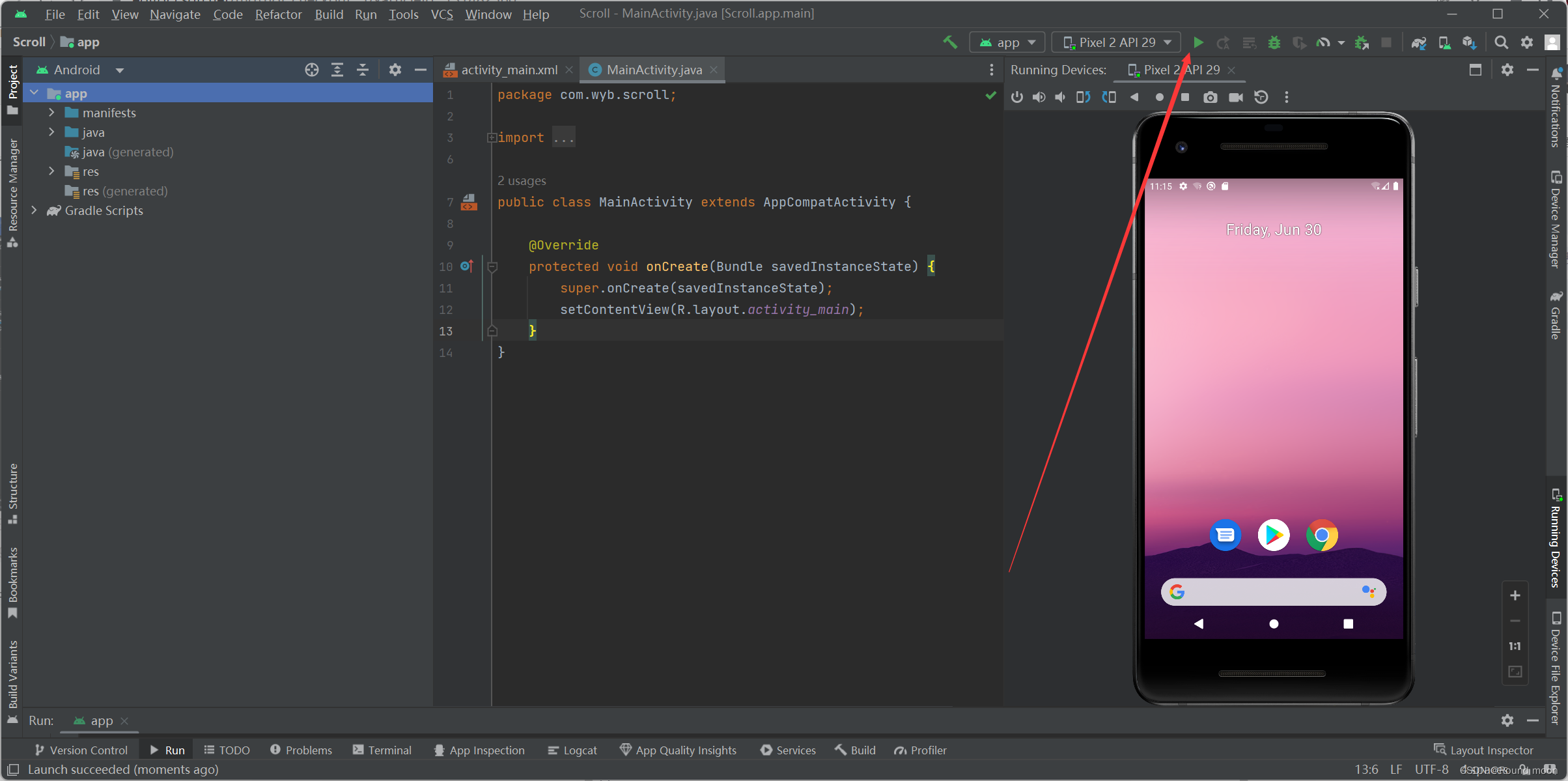Viewport: 1568px width, 781px height.
Task: Click override gutter icon on line 10
Action: point(467,266)
